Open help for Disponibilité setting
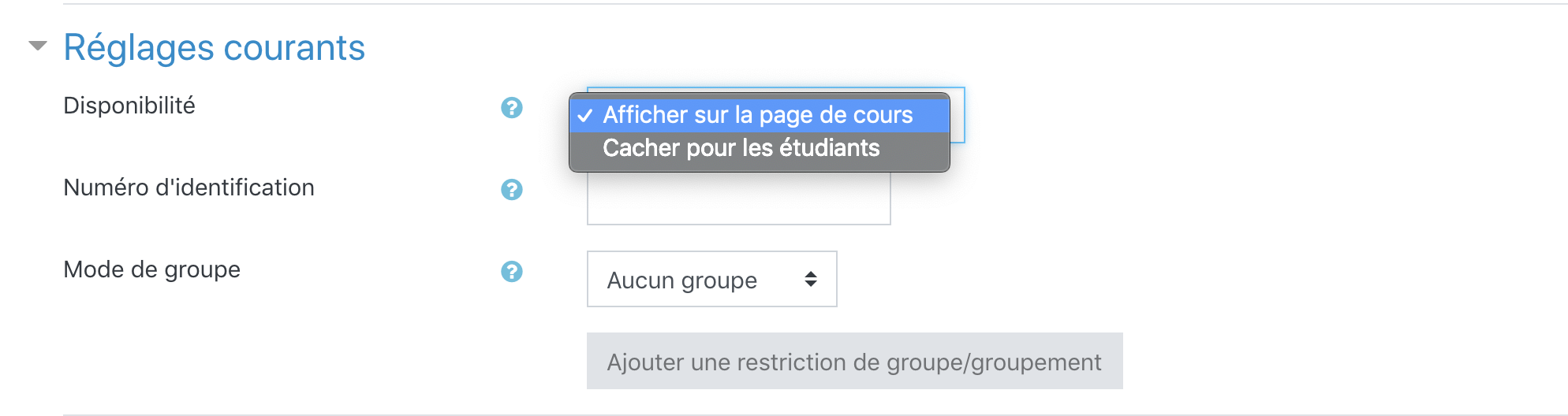The height and width of the screenshot is (416, 1568). [x=512, y=108]
